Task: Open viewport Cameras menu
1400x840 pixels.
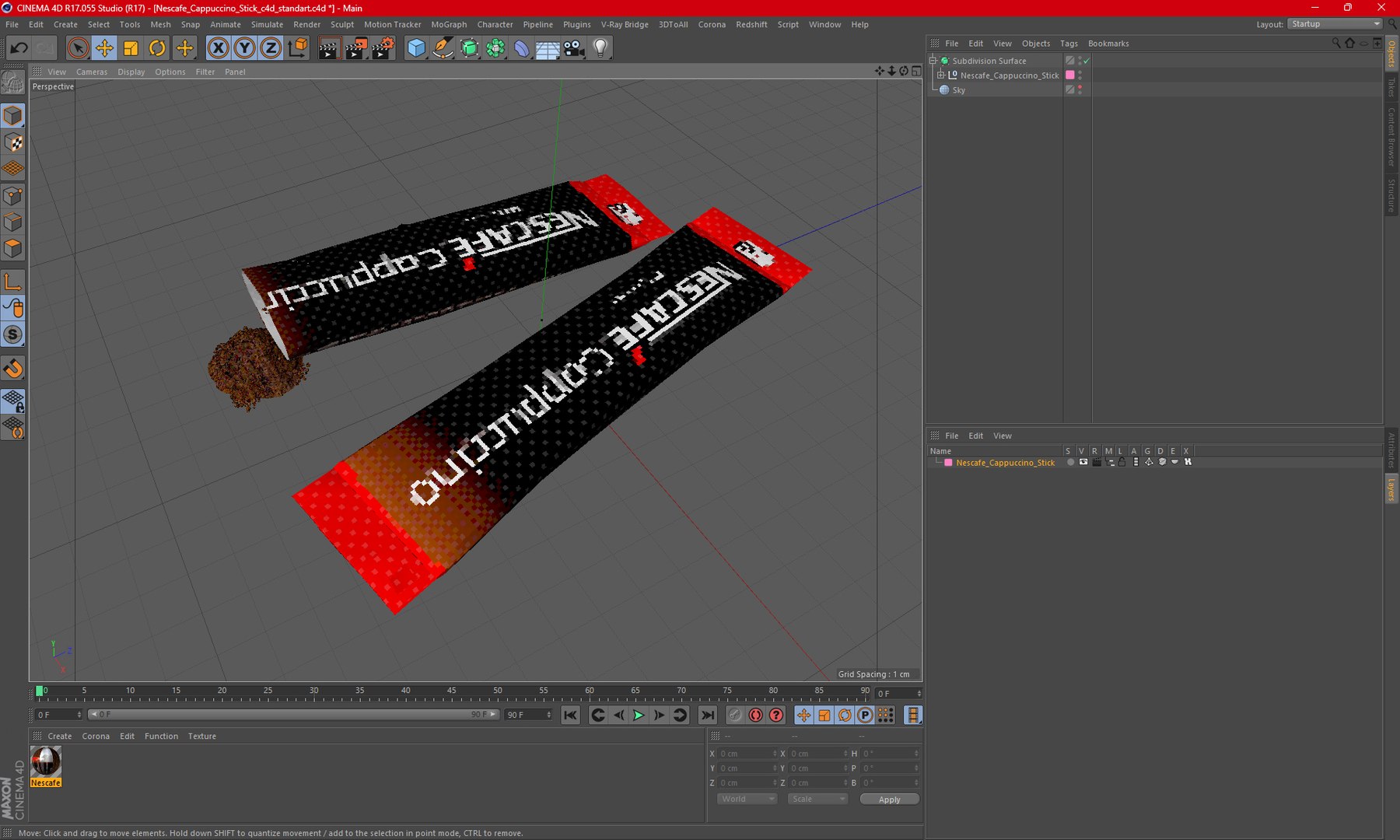Action: coord(92,72)
